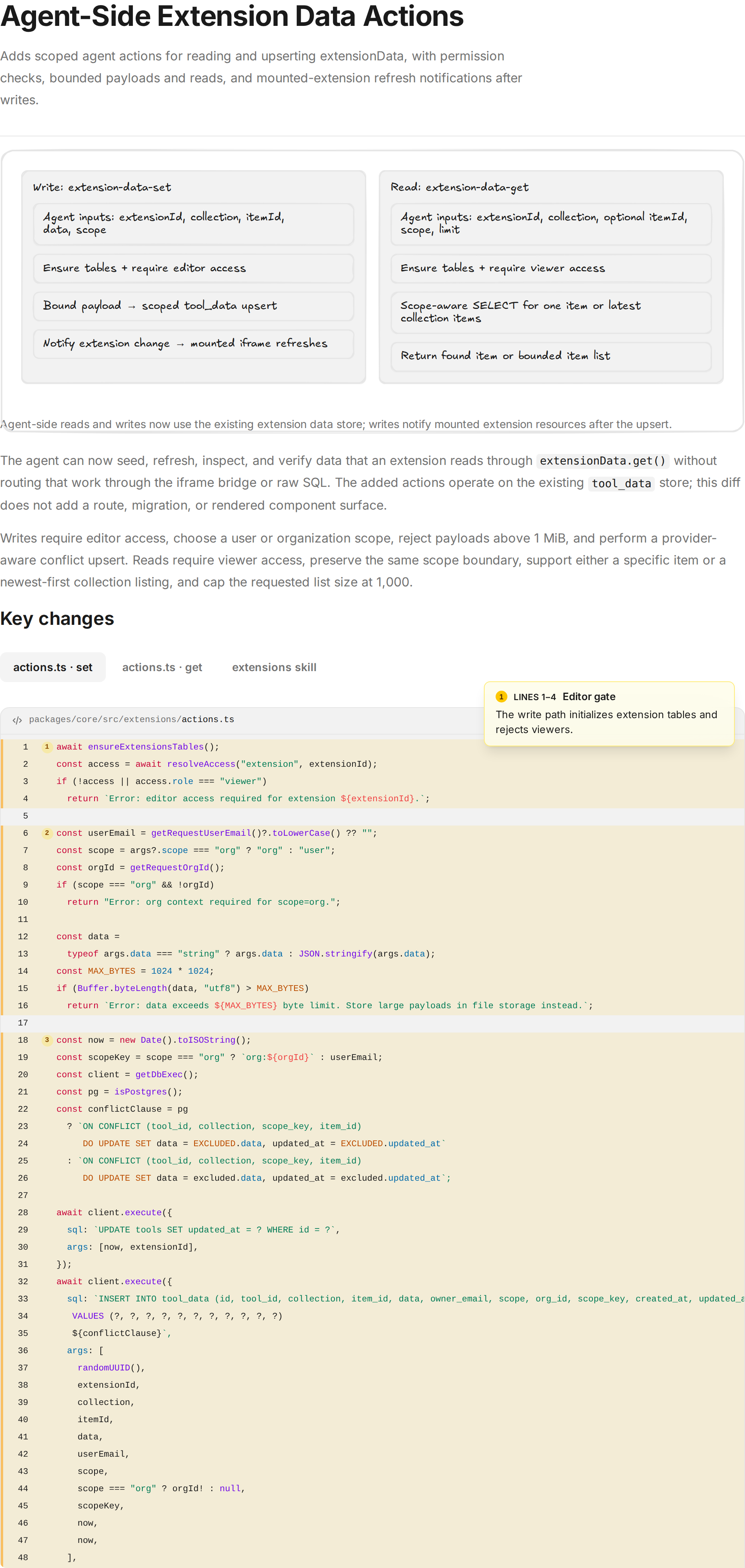
Task: Click the 'Scope-aware SELECT' diagram step
Action: pos(551,312)
